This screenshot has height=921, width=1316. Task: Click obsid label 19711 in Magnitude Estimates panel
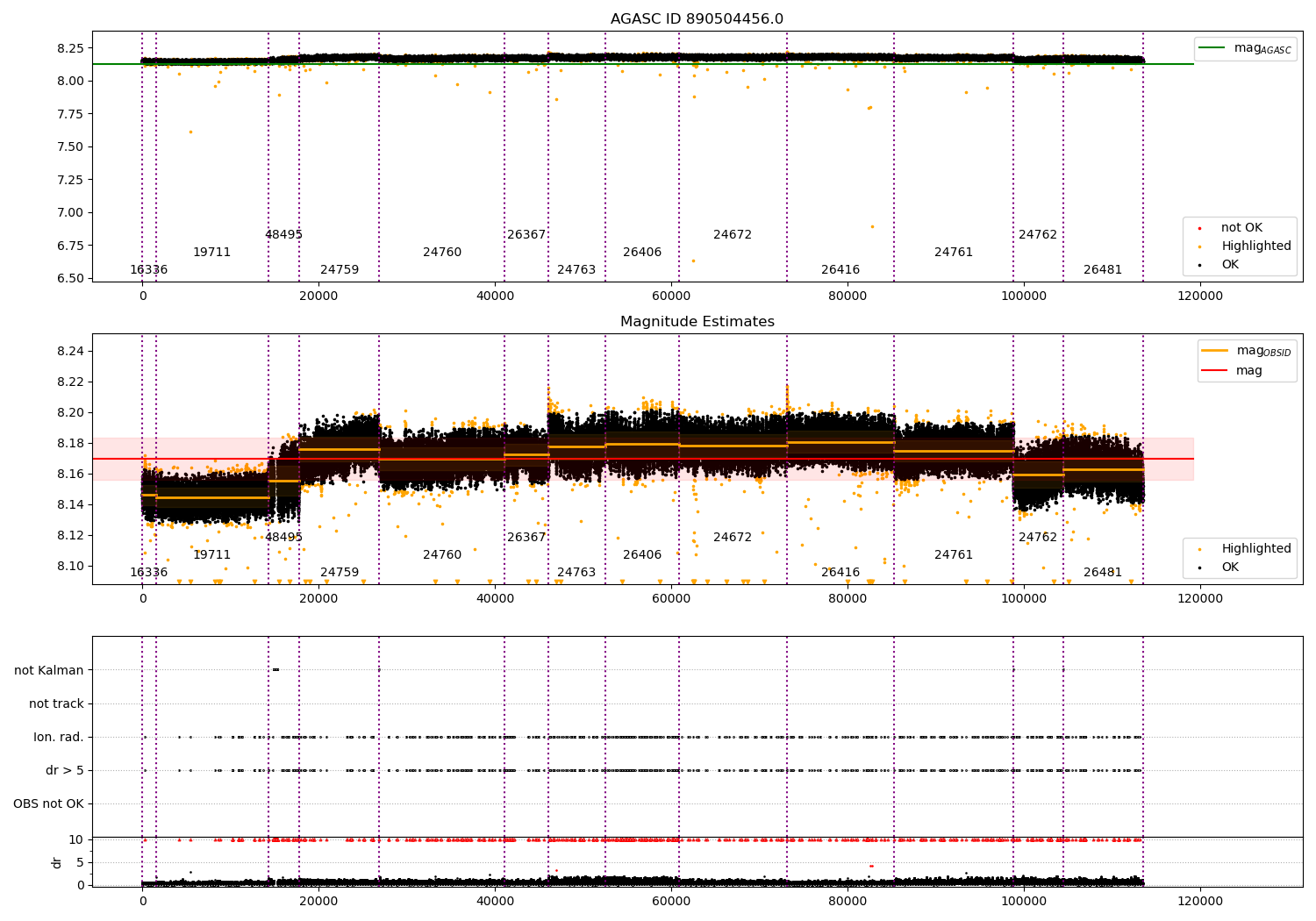[x=212, y=555]
